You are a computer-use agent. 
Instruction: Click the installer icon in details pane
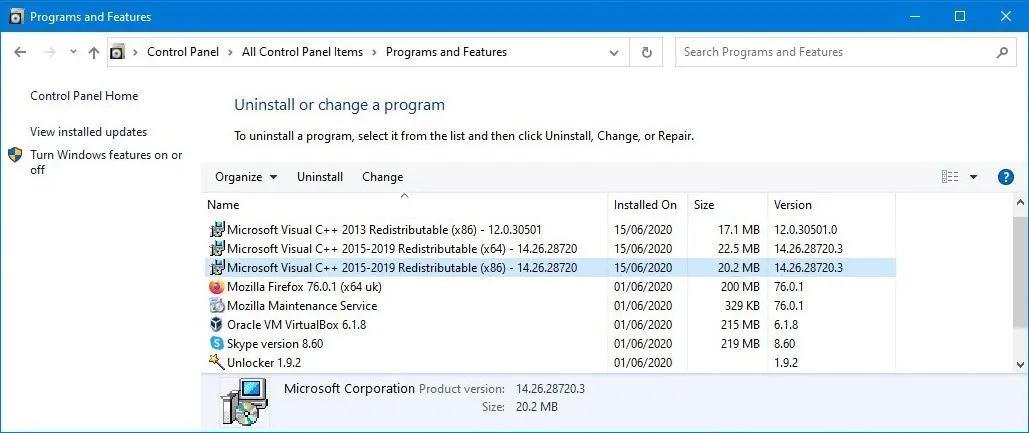[x=244, y=402]
